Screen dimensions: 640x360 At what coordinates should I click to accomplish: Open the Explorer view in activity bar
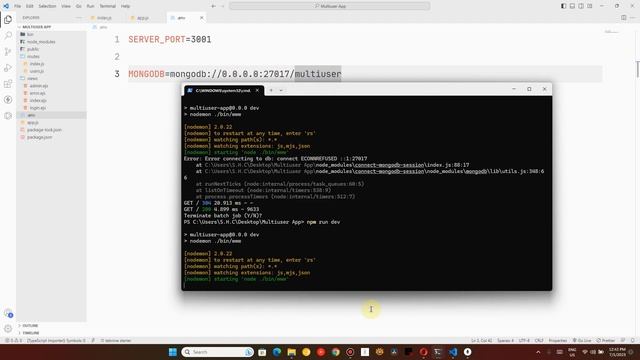pyautogui.click(x=8, y=20)
